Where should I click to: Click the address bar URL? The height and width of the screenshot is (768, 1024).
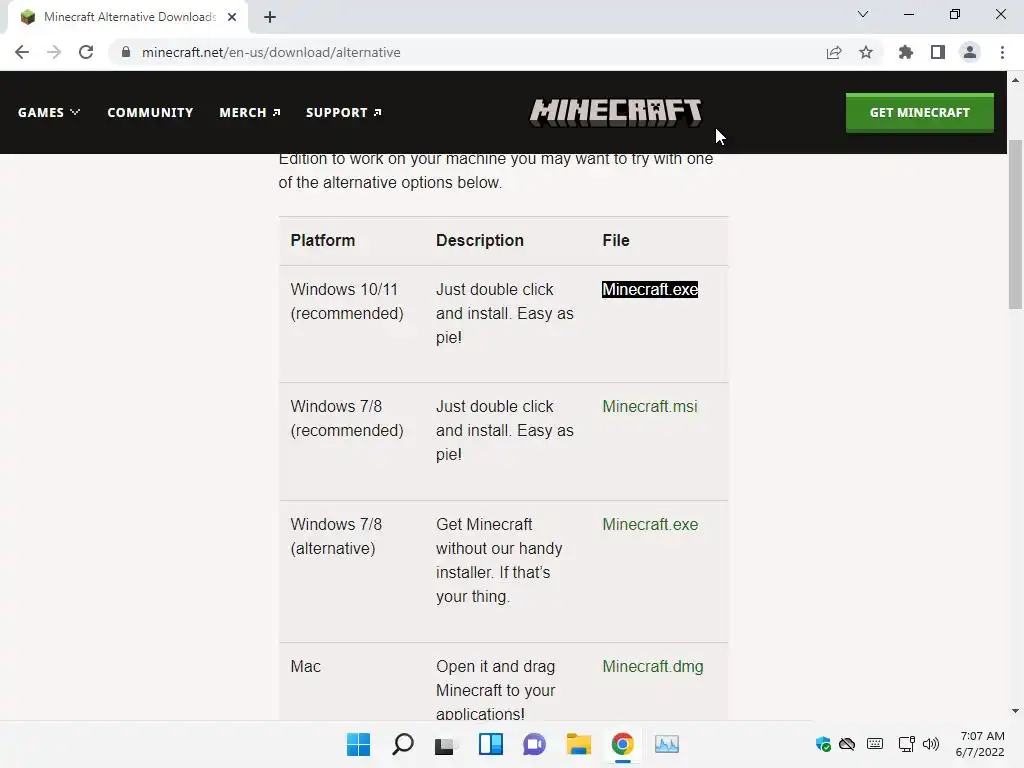pyautogui.click(x=271, y=52)
